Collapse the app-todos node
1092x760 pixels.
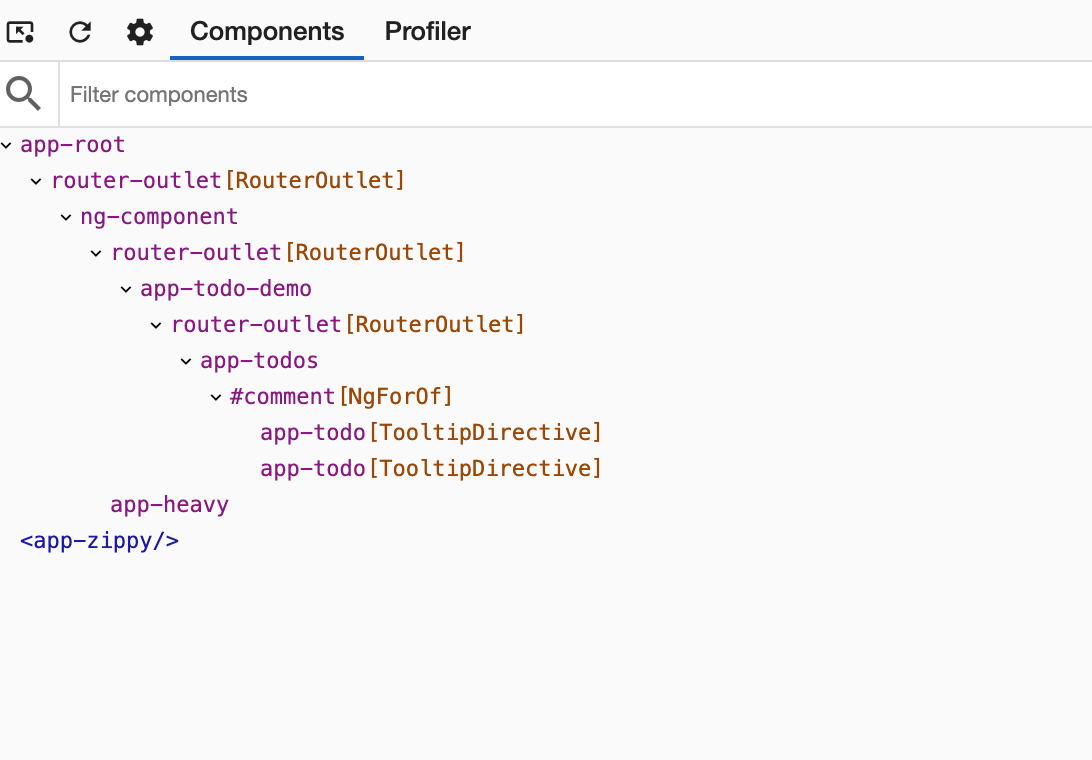click(187, 361)
